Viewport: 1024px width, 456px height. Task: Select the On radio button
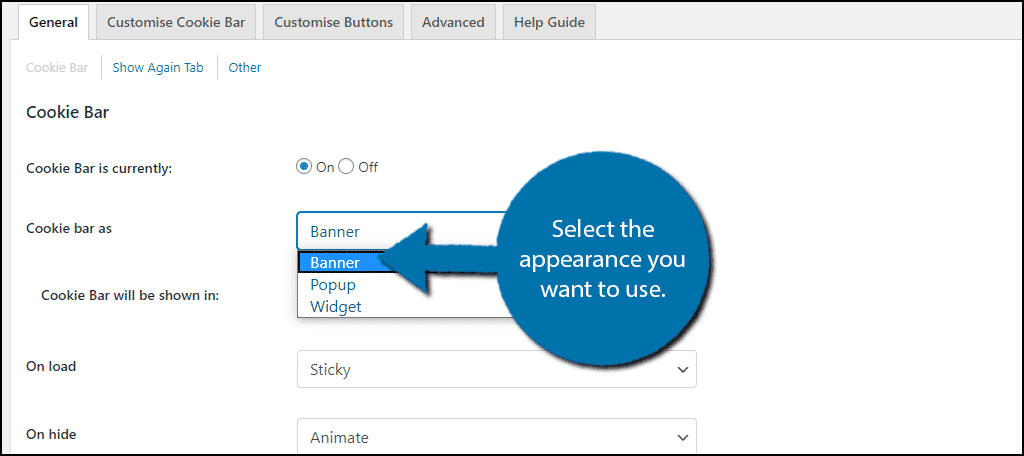(304, 167)
